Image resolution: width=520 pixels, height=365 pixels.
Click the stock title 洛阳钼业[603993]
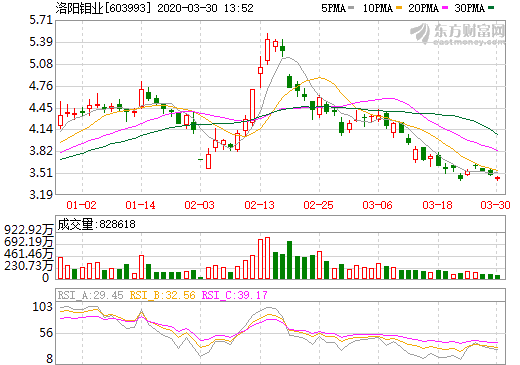[104, 8]
